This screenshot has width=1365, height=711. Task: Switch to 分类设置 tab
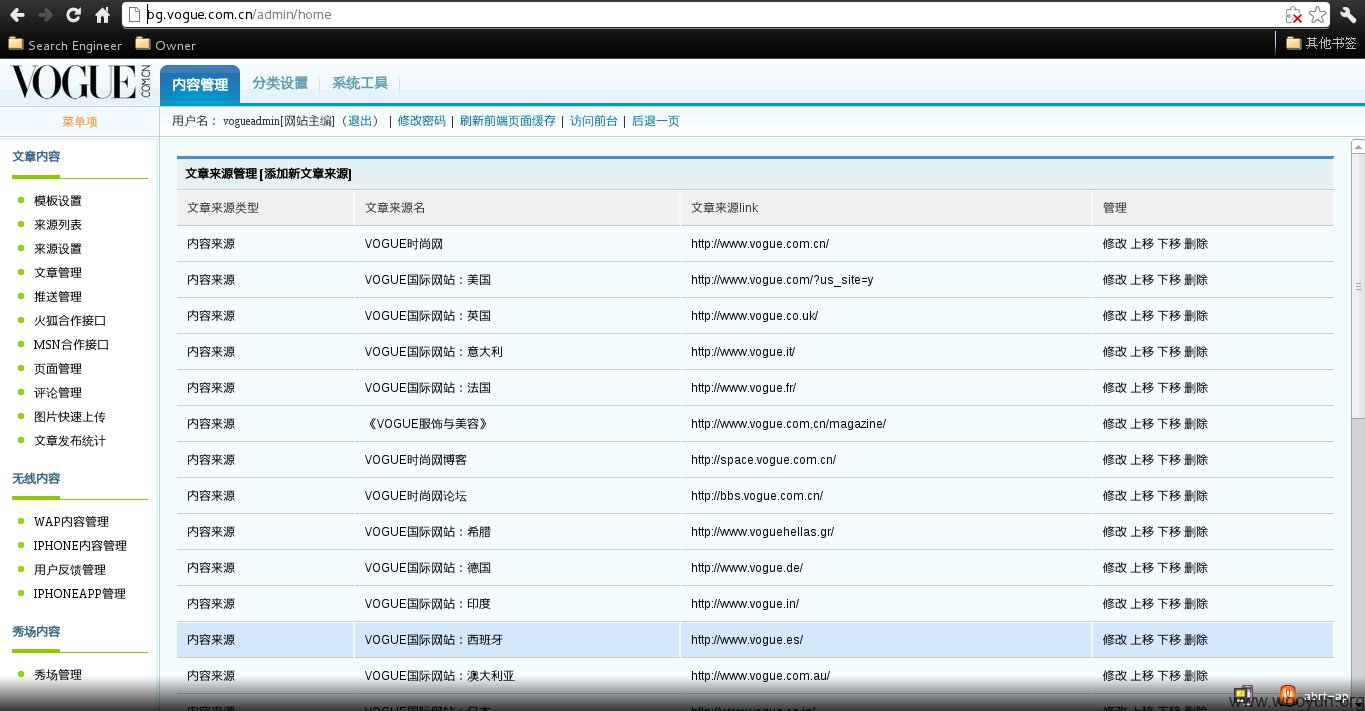[280, 84]
